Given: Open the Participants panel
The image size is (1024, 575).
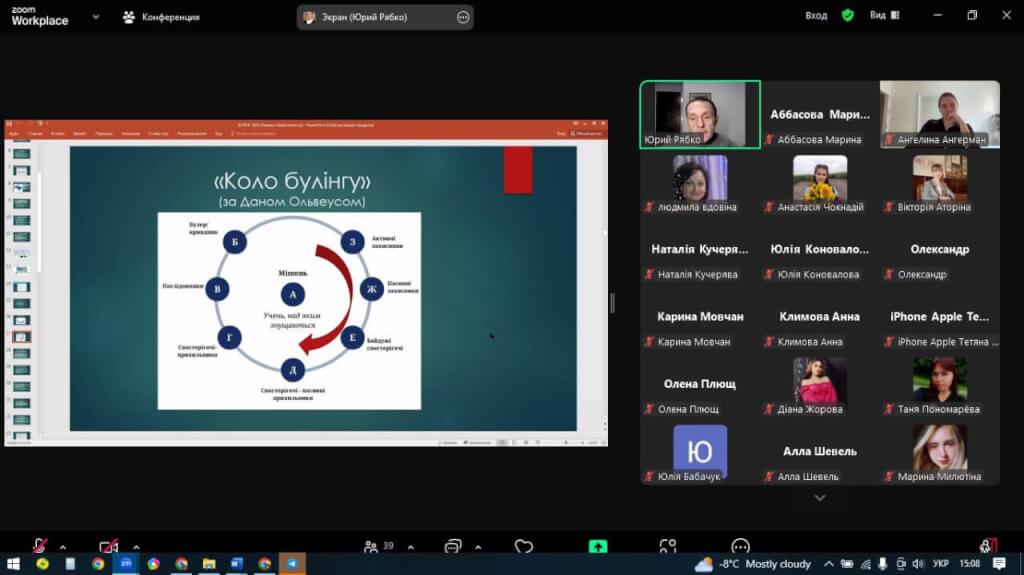Looking at the screenshot, I should click(373, 546).
